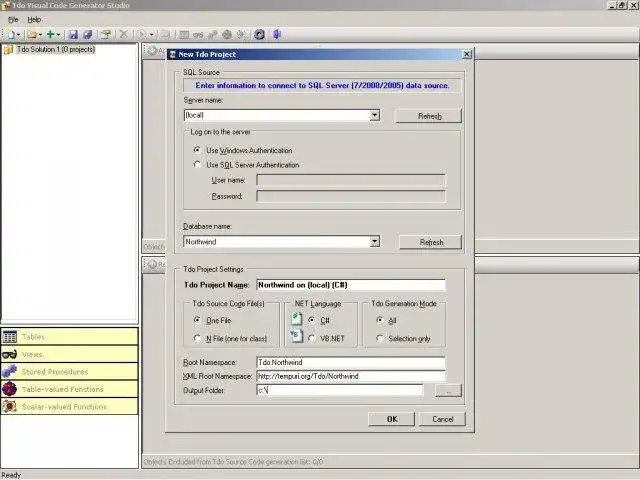
Task: Refresh the server name list
Action: pos(429,116)
